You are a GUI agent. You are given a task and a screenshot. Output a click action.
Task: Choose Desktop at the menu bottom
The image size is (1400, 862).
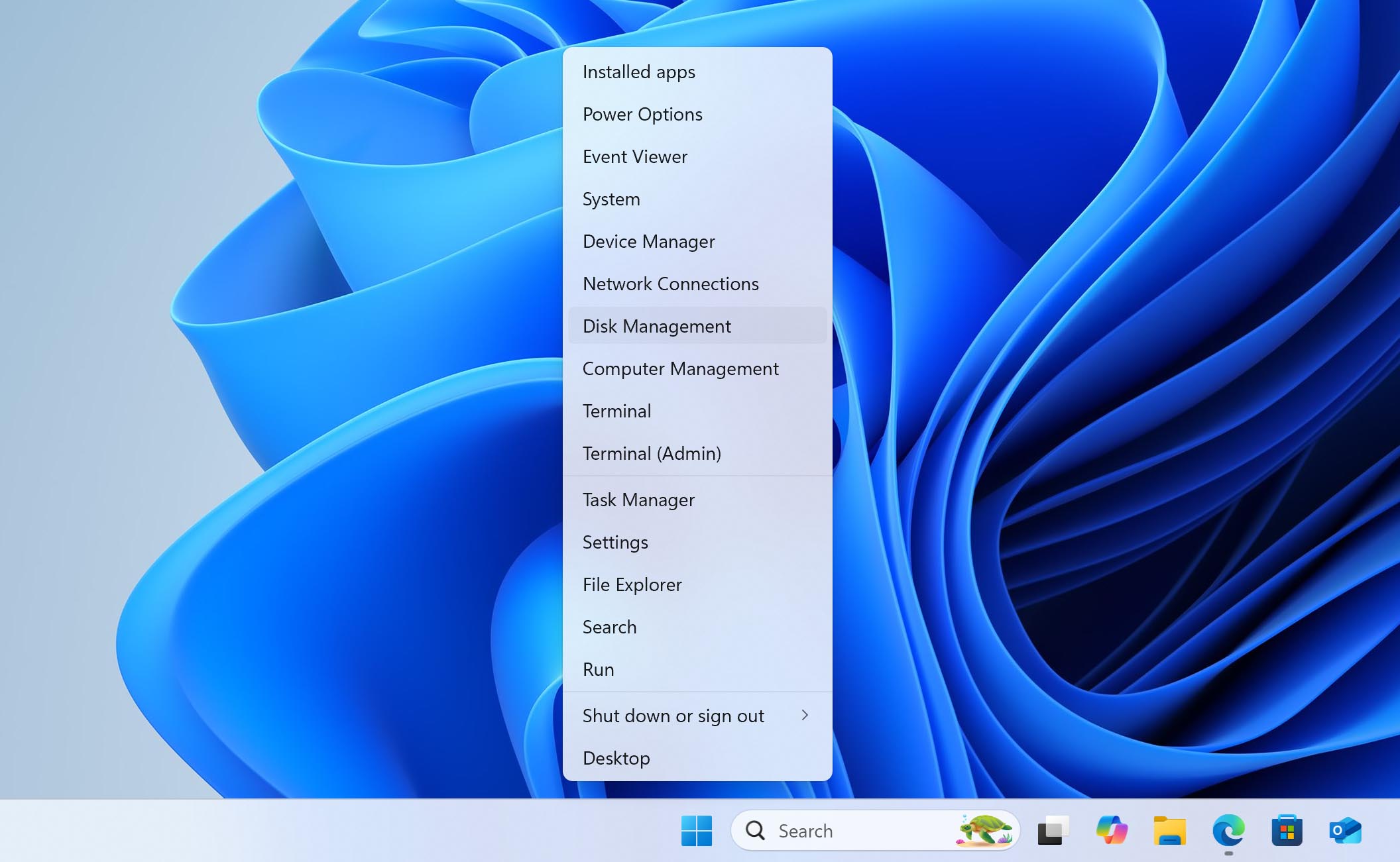(697, 758)
